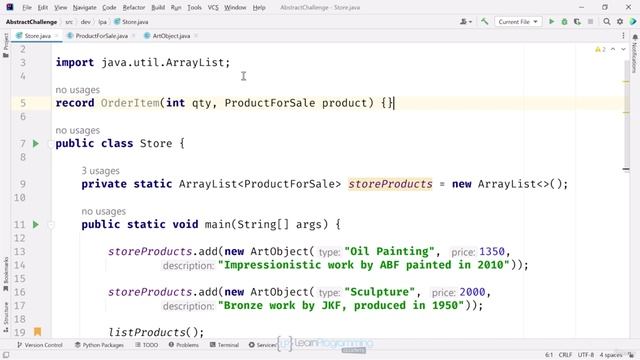Viewport: 640px width, 360px height.
Task: Click the JetBrains Toolbox arrow icon
Action: [633, 22]
